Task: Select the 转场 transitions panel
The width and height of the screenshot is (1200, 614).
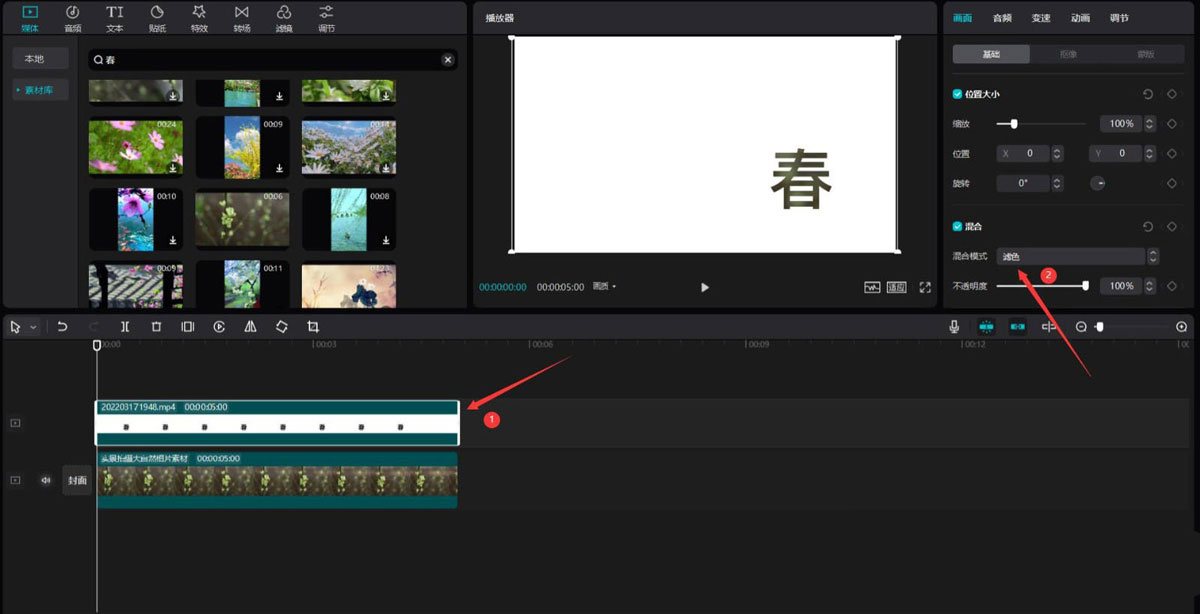Action: click(240, 17)
